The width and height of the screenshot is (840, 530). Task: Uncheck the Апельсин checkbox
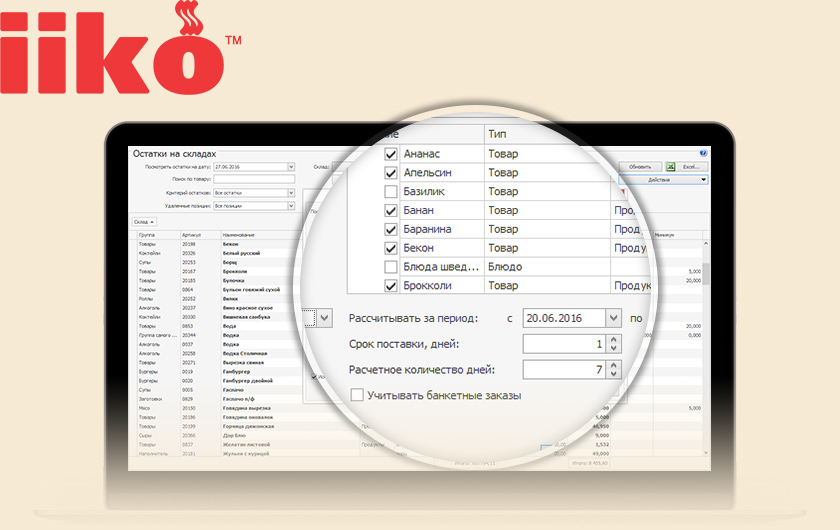(391, 173)
